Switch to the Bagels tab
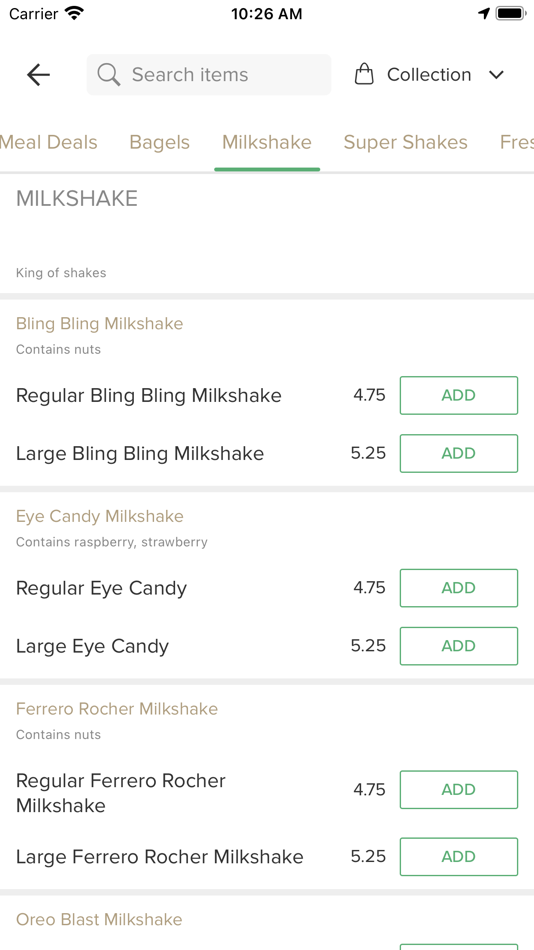This screenshot has height=950, width=534. pyautogui.click(x=159, y=142)
